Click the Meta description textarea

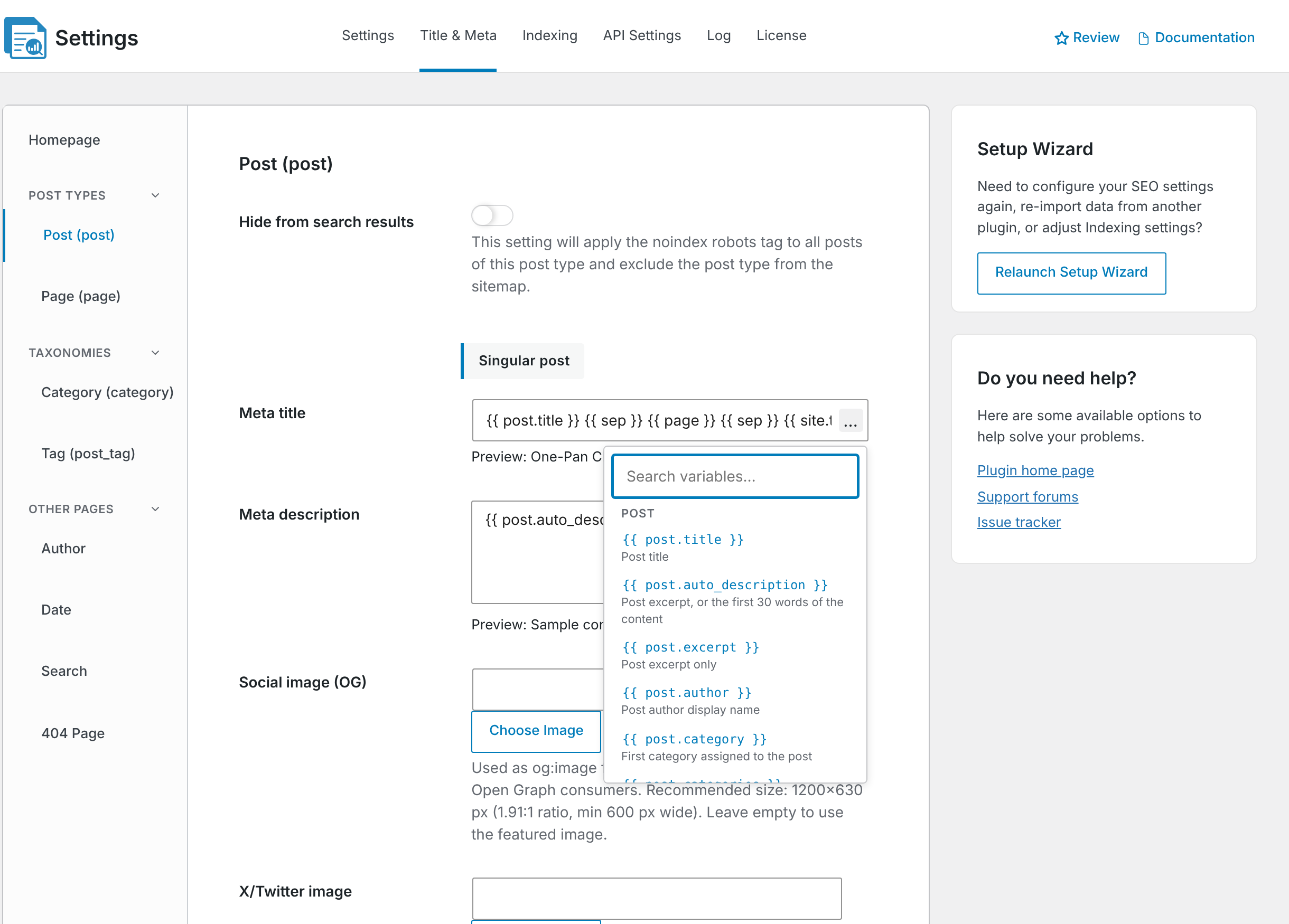pos(537,552)
